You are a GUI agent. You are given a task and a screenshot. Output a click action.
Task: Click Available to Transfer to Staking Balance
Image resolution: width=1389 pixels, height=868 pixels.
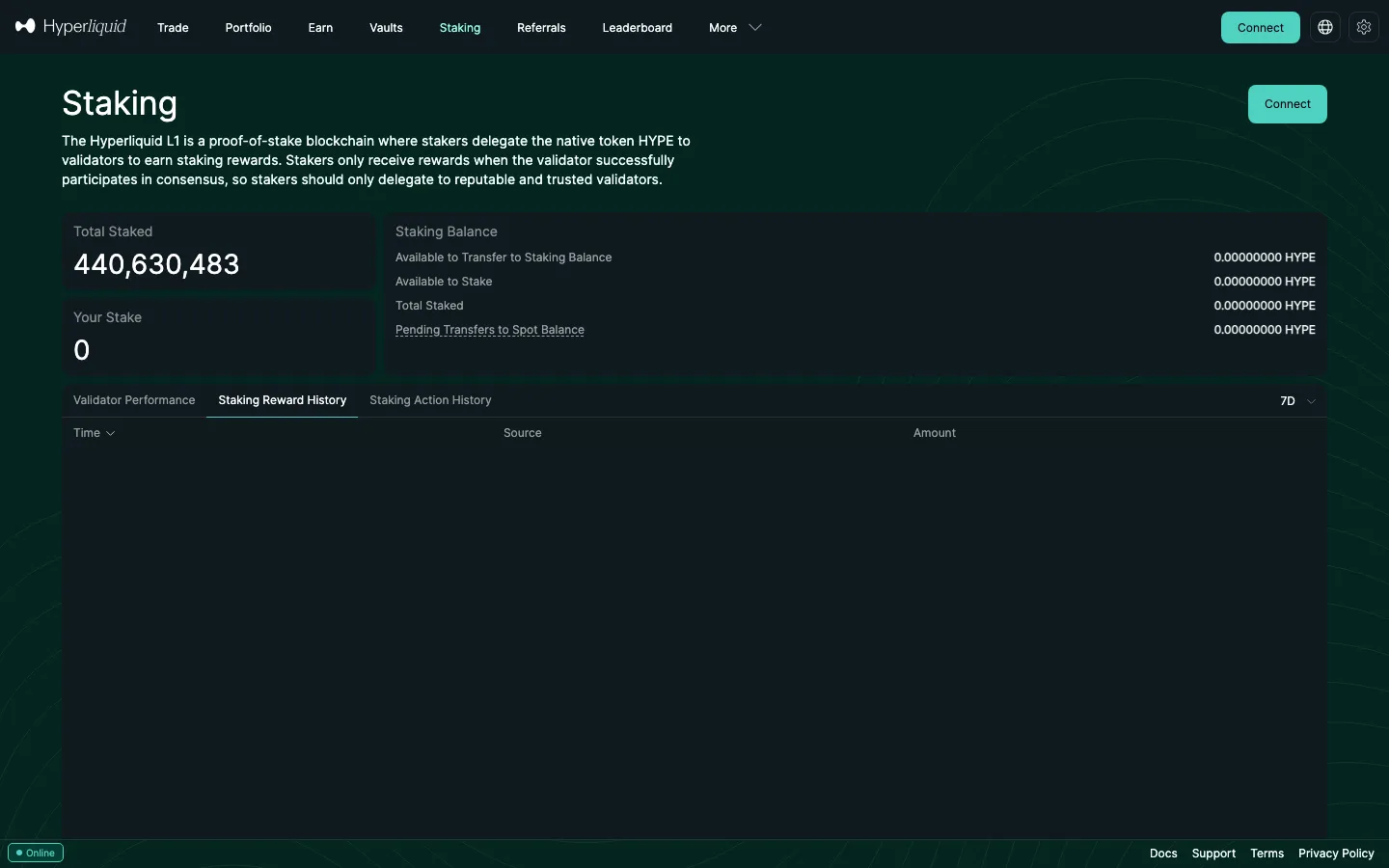(x=504, y=258)
